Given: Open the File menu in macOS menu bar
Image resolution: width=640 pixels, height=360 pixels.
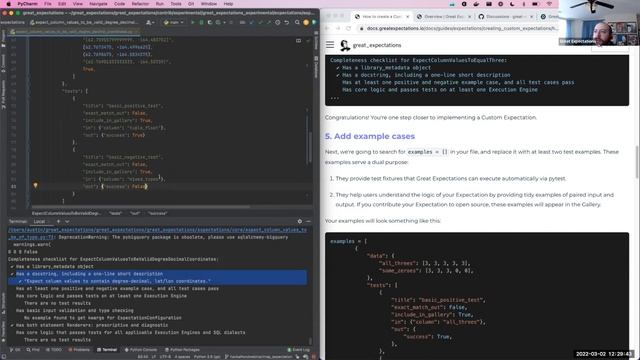Looking at the screenshot, I should click(x=48, y=4).
